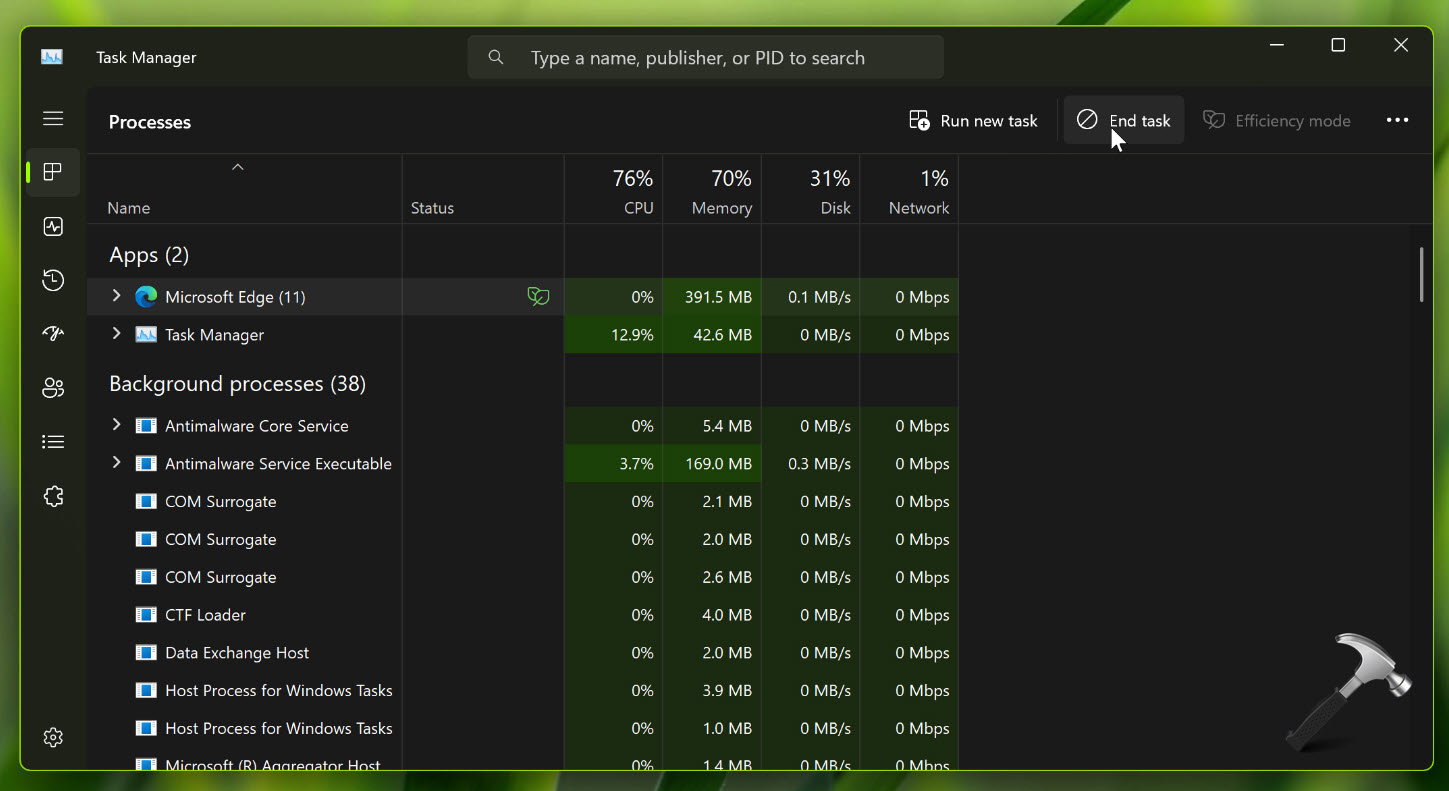Expand the Task Manager process entry

coord(116,334)
